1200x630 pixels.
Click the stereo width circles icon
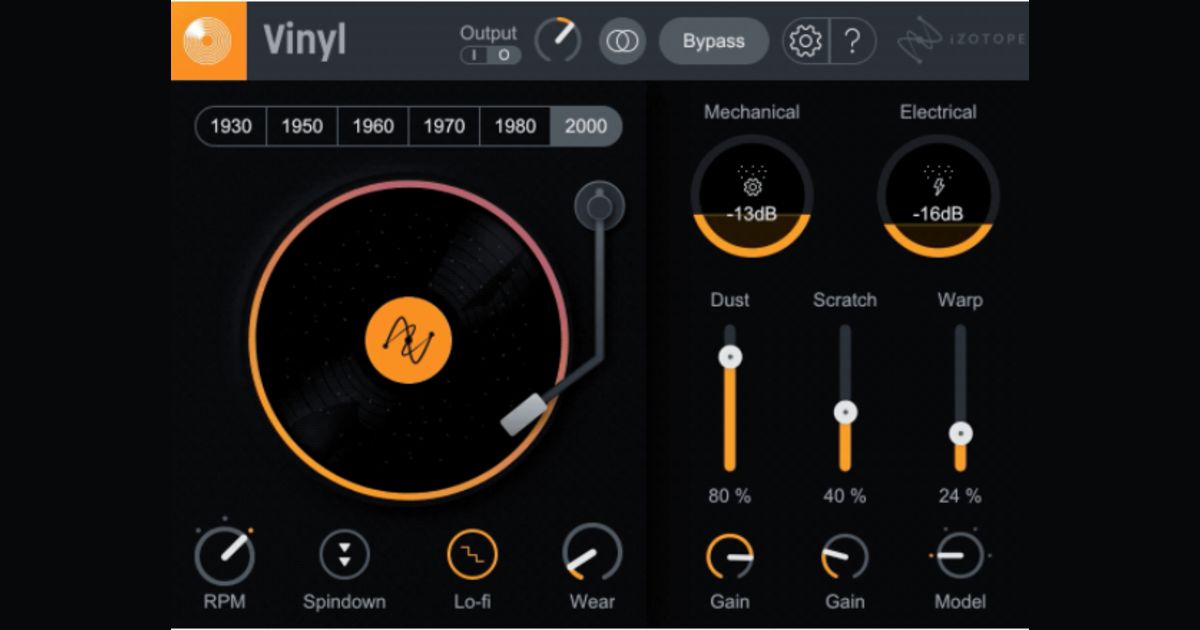(x=621, y=41)
